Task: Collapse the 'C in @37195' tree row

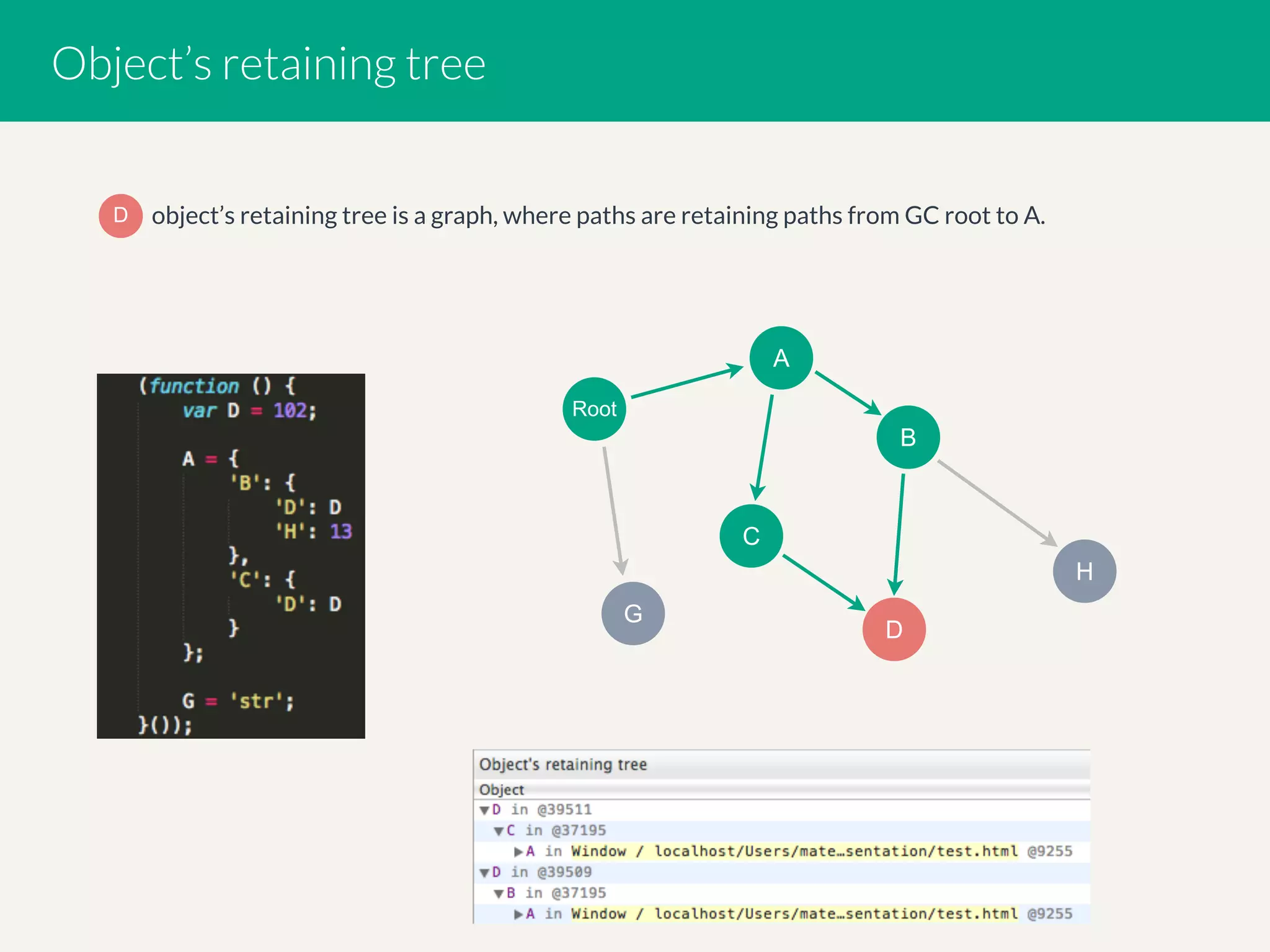Action: 499,831
